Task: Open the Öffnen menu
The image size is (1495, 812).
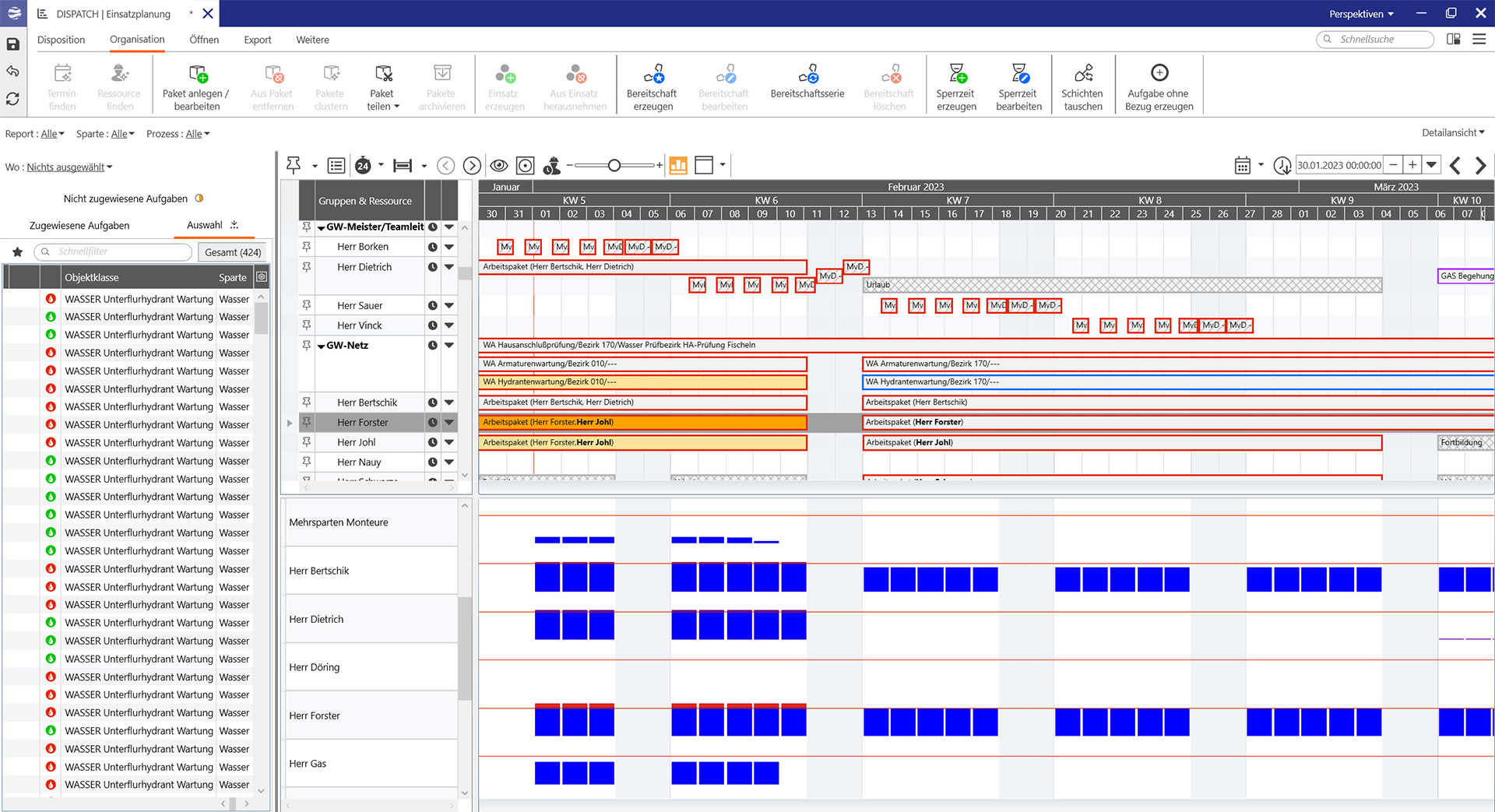Action: point(204,40)
